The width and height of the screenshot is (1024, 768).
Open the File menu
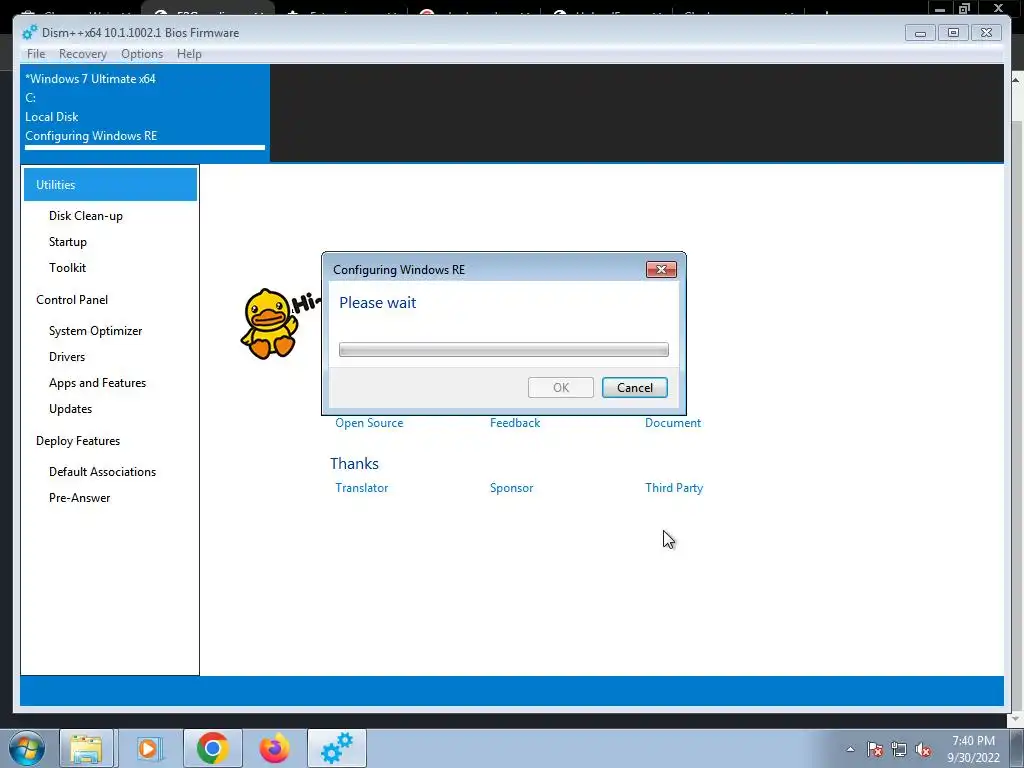[x=36, y=54]
